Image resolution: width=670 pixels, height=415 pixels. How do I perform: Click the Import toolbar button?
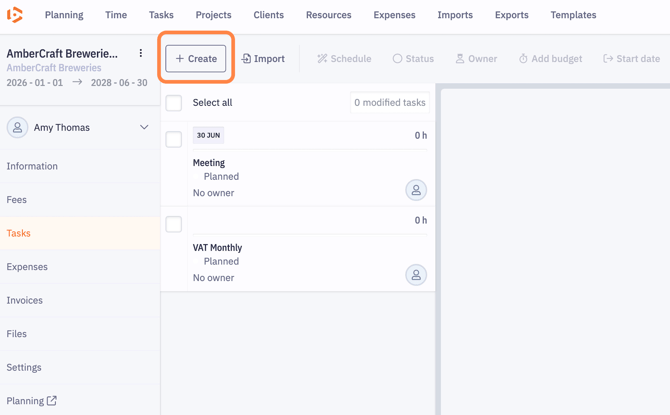pyautogui.click(x=264, y=59)
